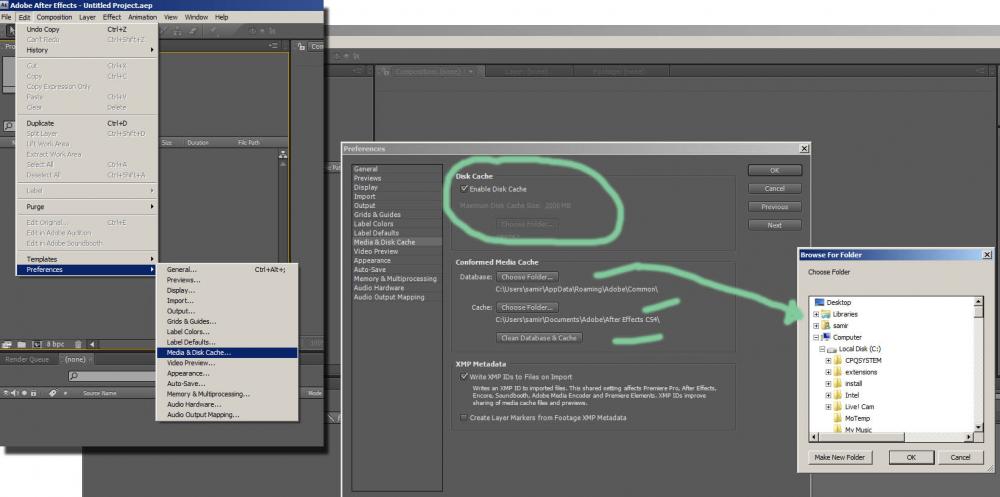Image resolution: width=1000 pixels, height=497 pixels.
Task: Expand the Intel folder node
Action: pyautogui.click(x=828, y=395)
